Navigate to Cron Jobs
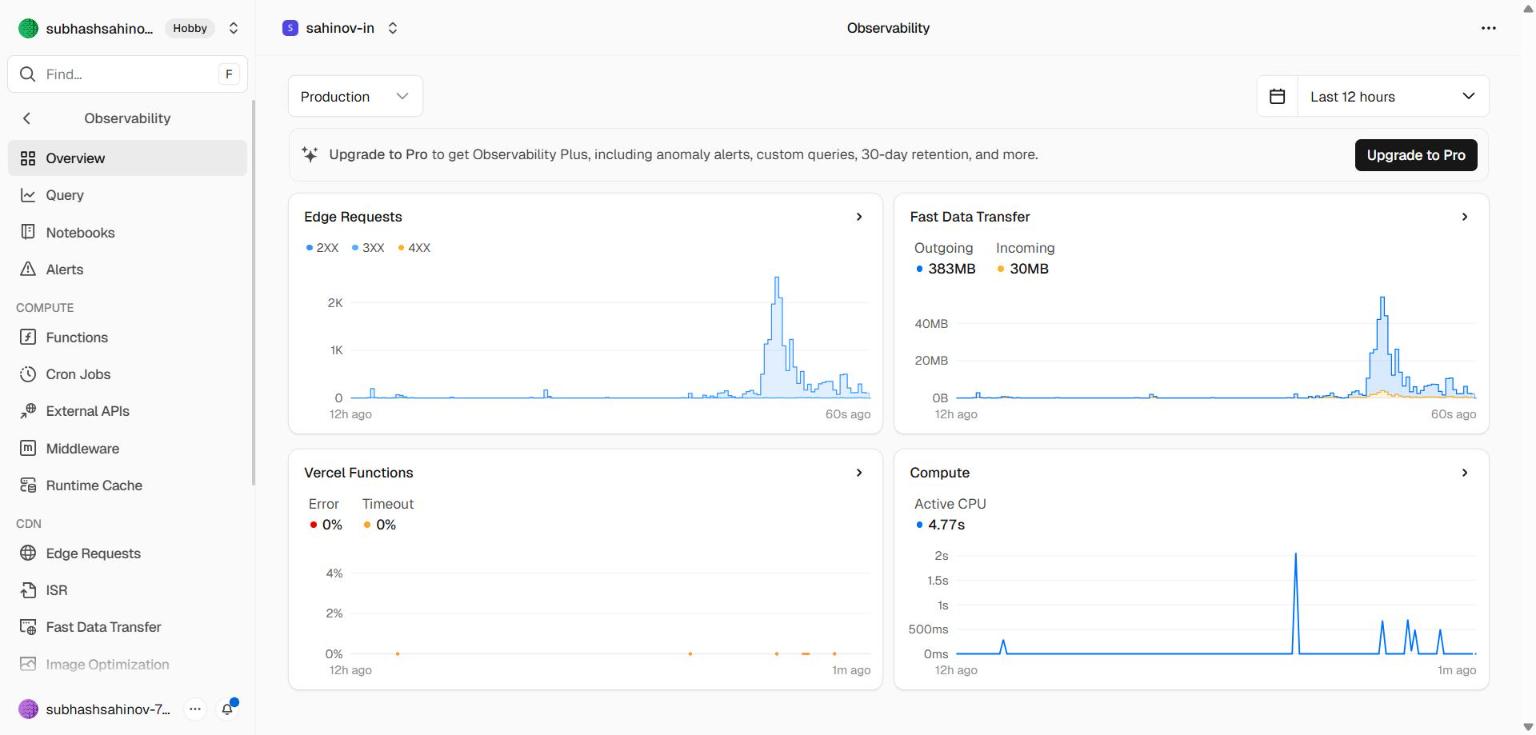The height and width of the screenshot is (735, 1536). [127, 374]
